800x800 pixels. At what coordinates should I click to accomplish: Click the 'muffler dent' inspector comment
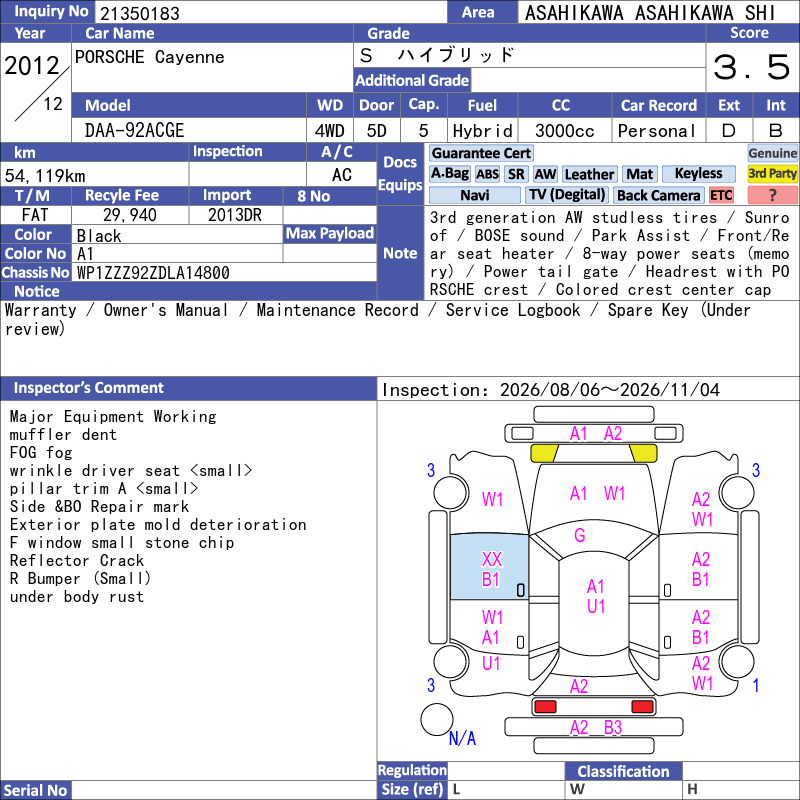tap(63, 435)
